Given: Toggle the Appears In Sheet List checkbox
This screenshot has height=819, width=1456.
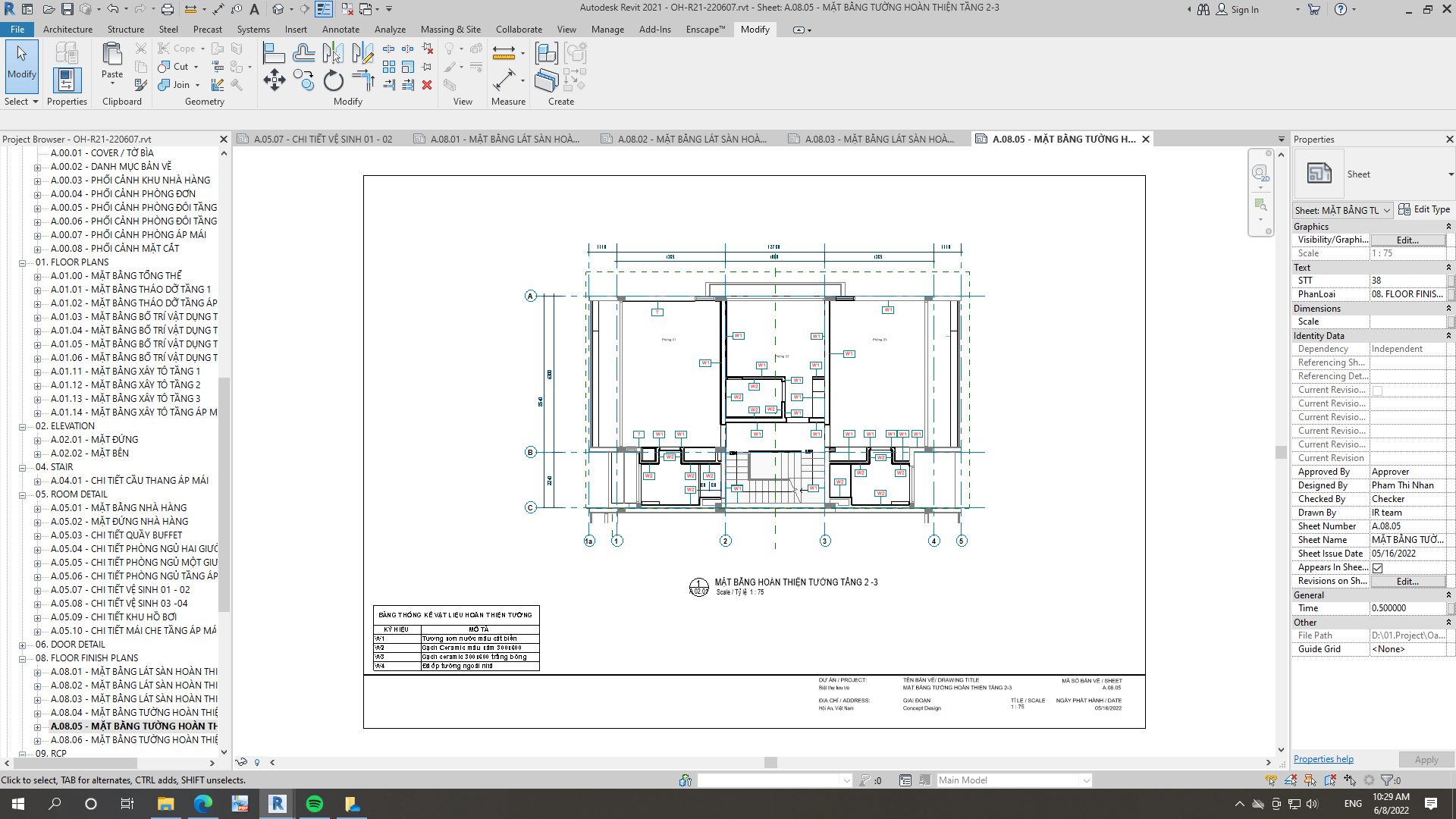Looking at the screenshot, I should [x=1377, y=568].
